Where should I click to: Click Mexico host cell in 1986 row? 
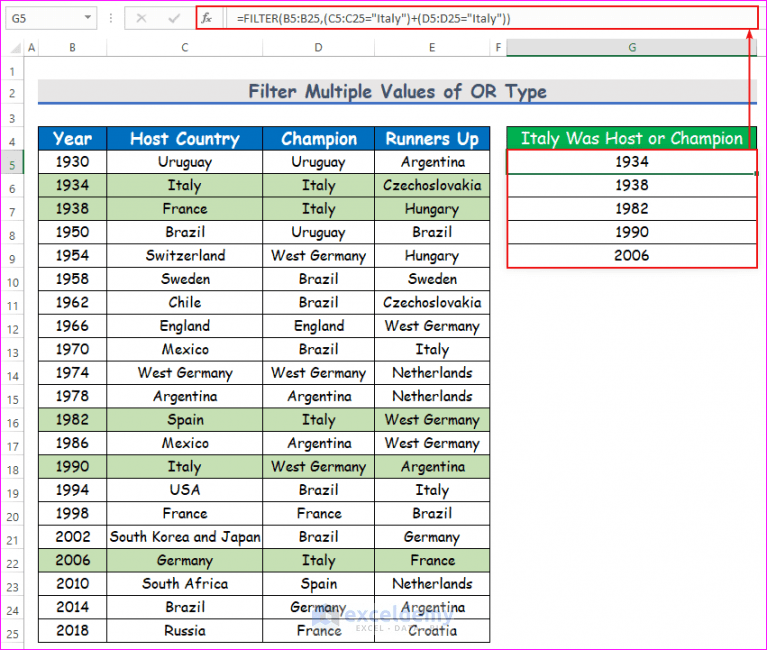(184, 443)
